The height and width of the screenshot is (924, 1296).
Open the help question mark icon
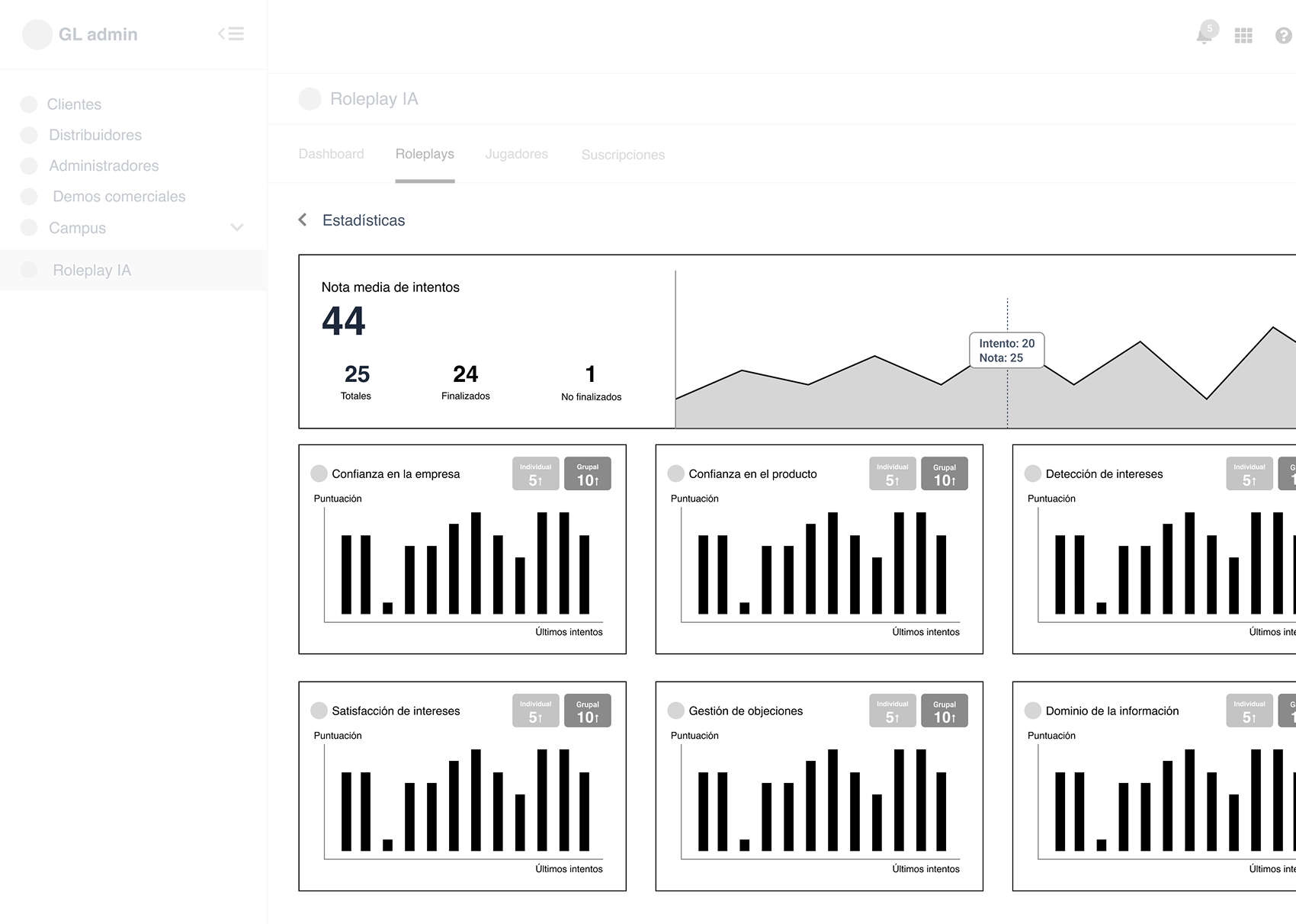[1284, 35]
